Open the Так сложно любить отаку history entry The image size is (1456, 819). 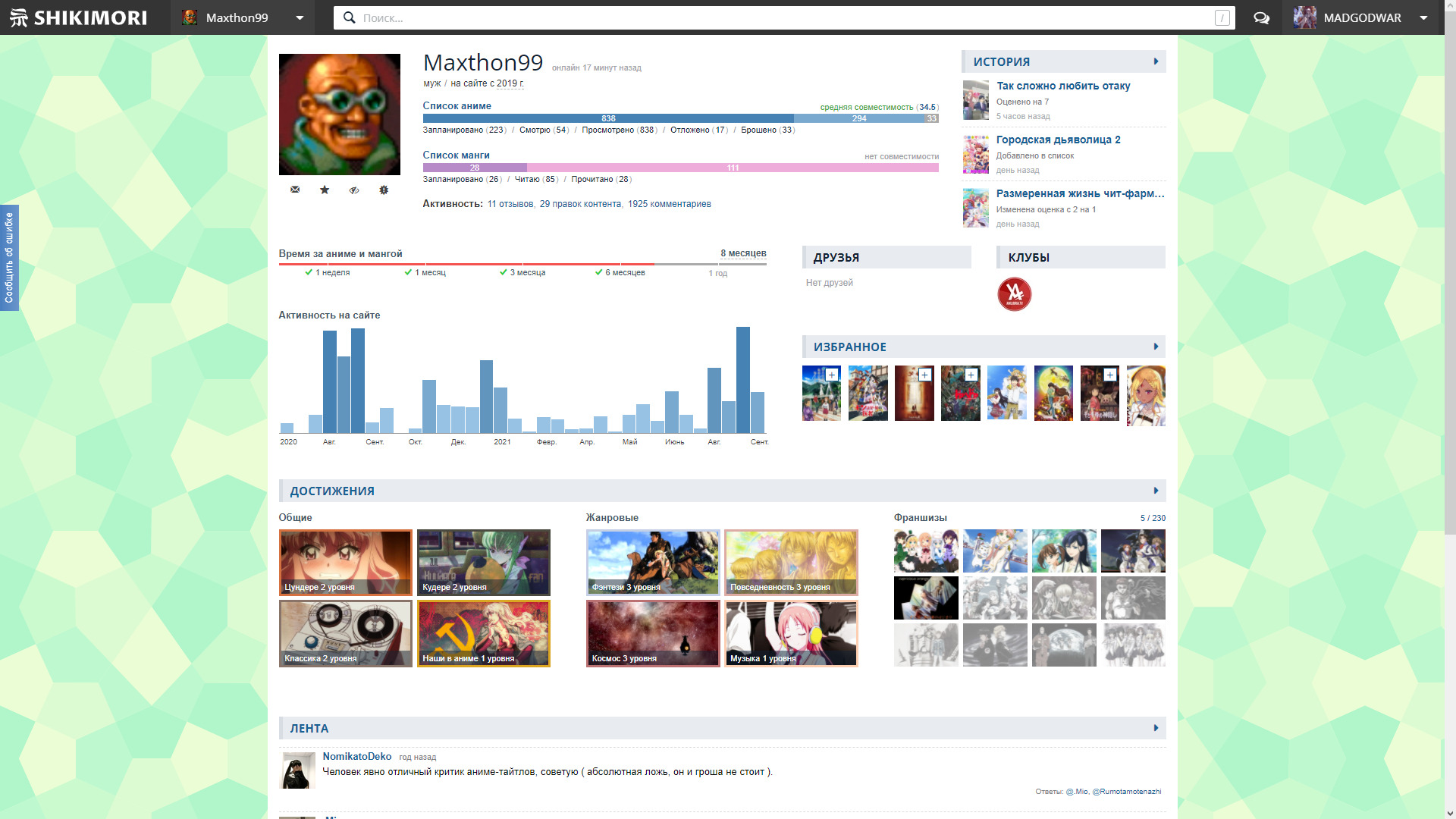coord(1062,86)
